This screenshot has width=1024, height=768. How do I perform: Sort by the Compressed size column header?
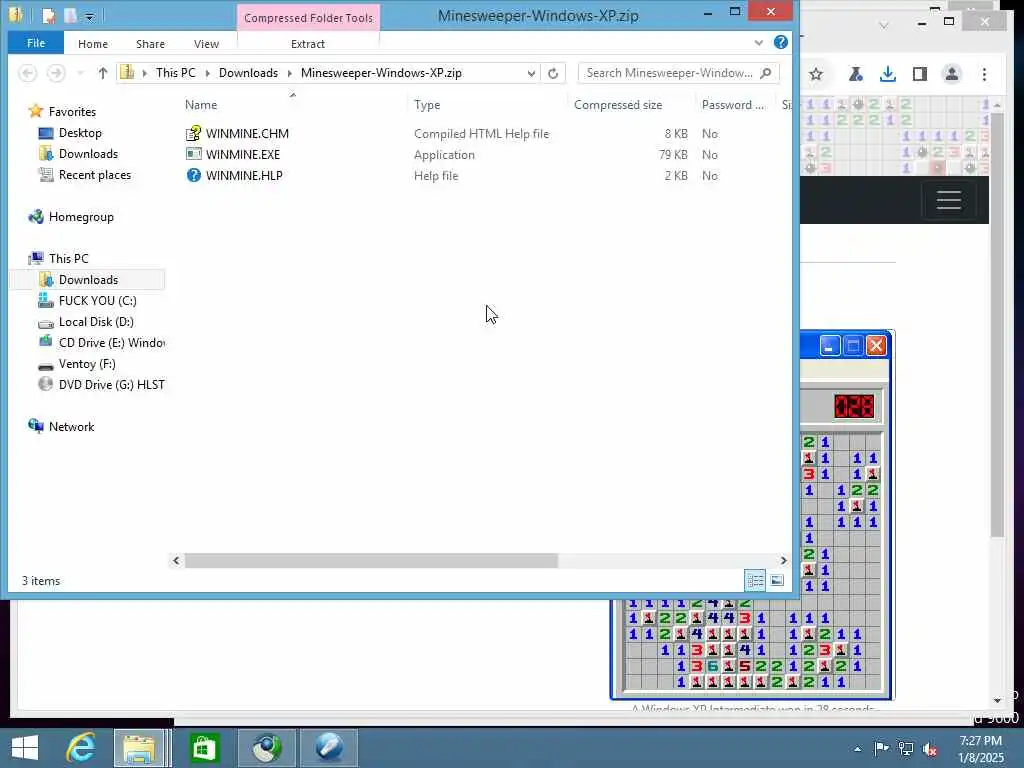coord(618,104)
